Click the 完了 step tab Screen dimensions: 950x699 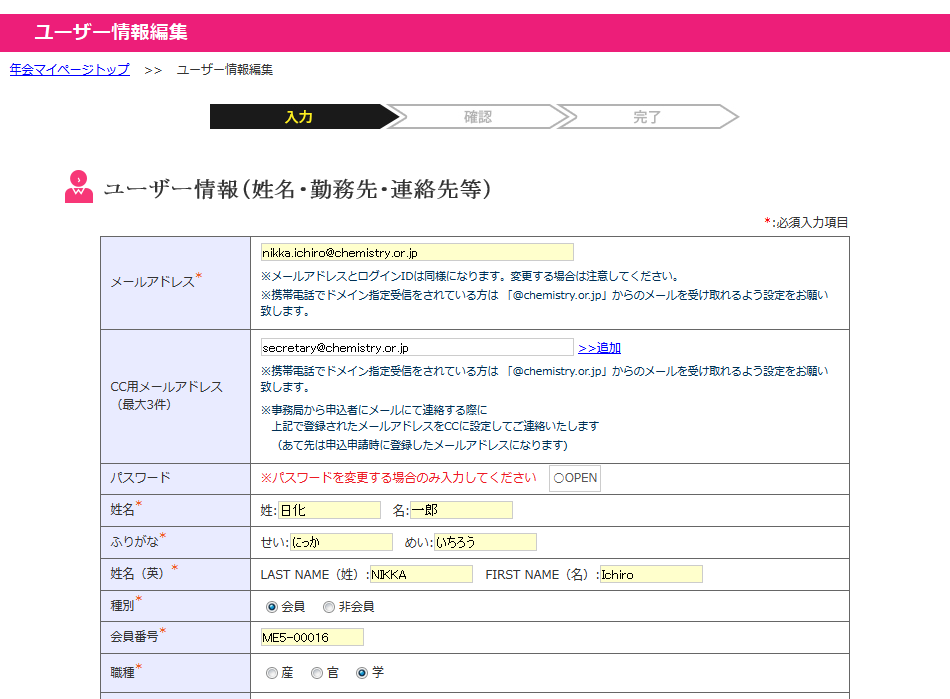click(x=647, y=117)
